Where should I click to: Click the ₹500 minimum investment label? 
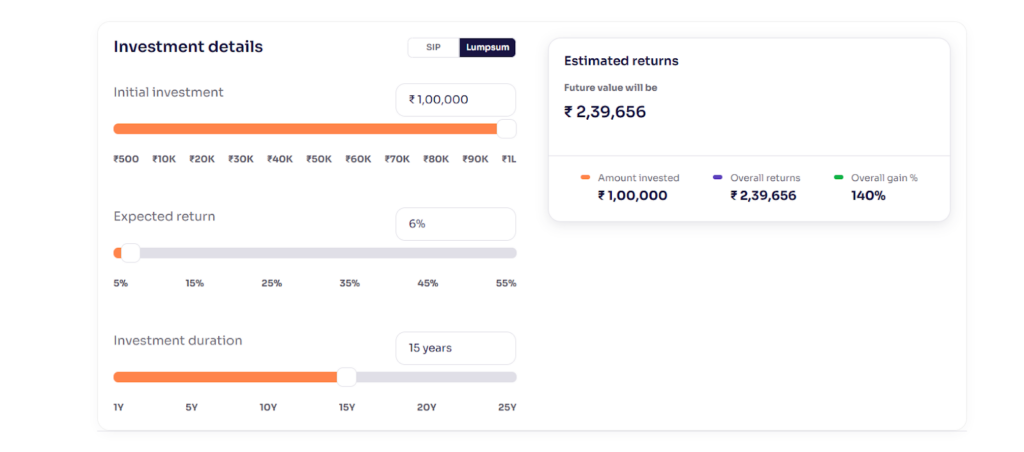125,159
